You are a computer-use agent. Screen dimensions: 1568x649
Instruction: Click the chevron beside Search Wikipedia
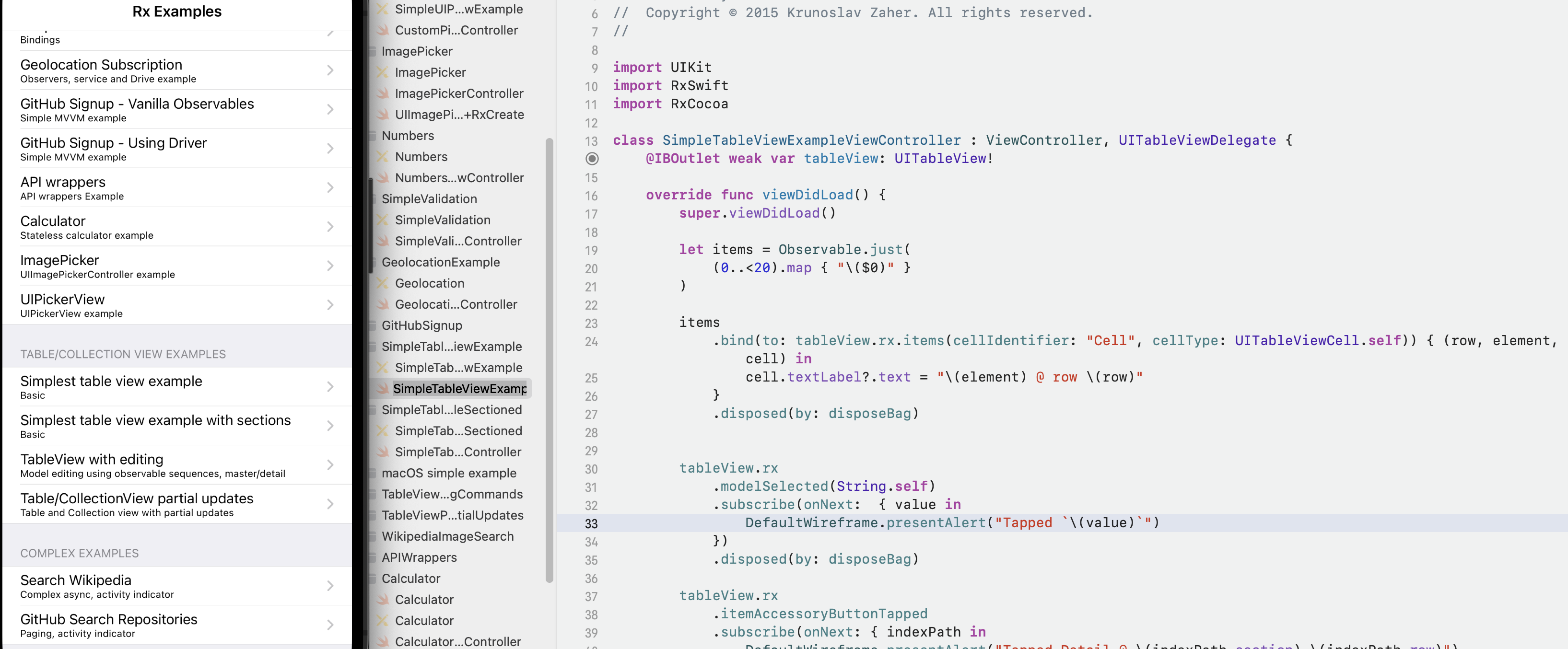click(x=330, y=586)
